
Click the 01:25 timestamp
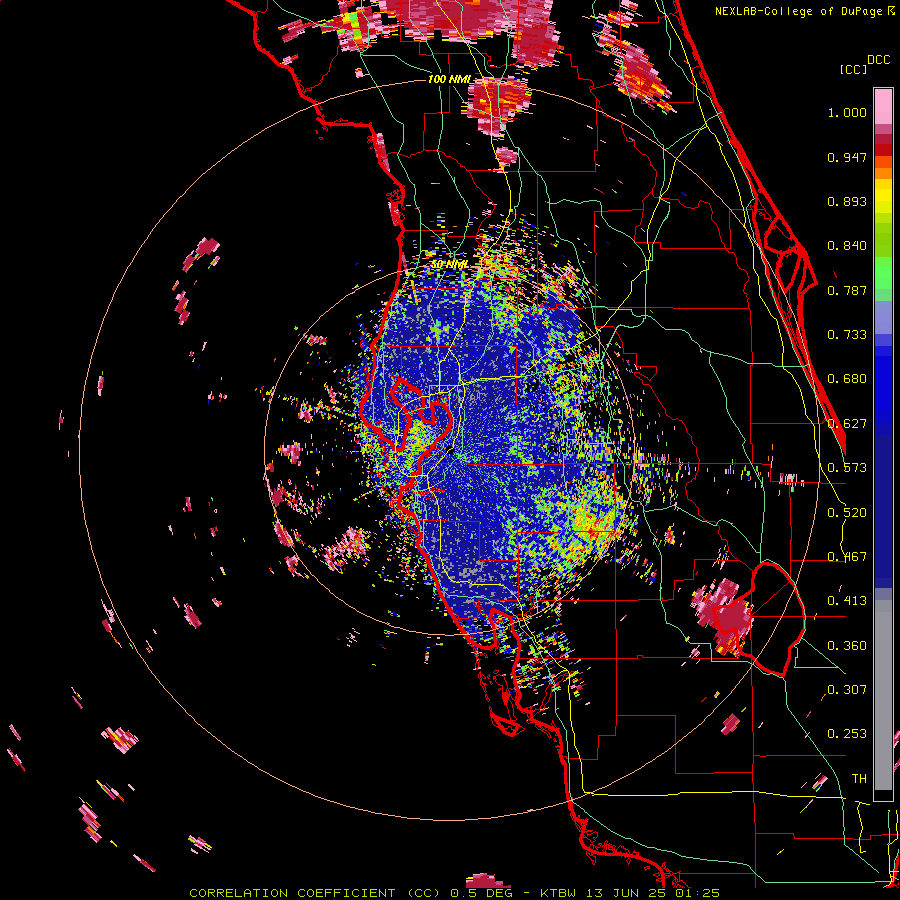[695, 893]
